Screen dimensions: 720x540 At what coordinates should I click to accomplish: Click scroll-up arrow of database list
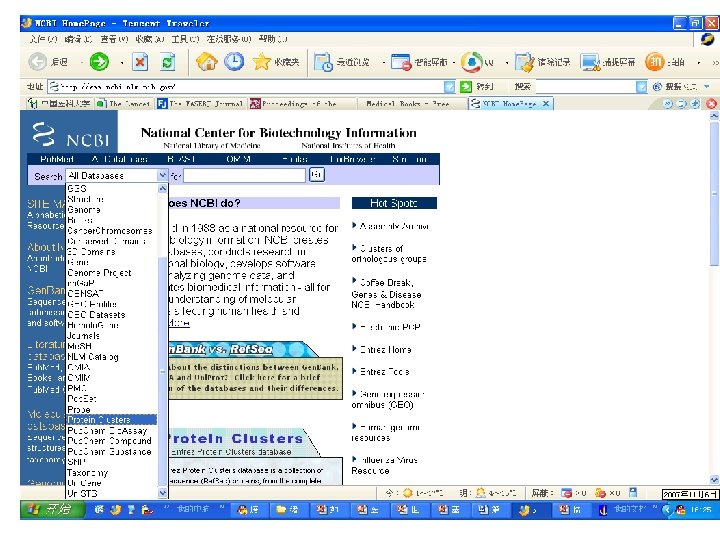(163, 188)
